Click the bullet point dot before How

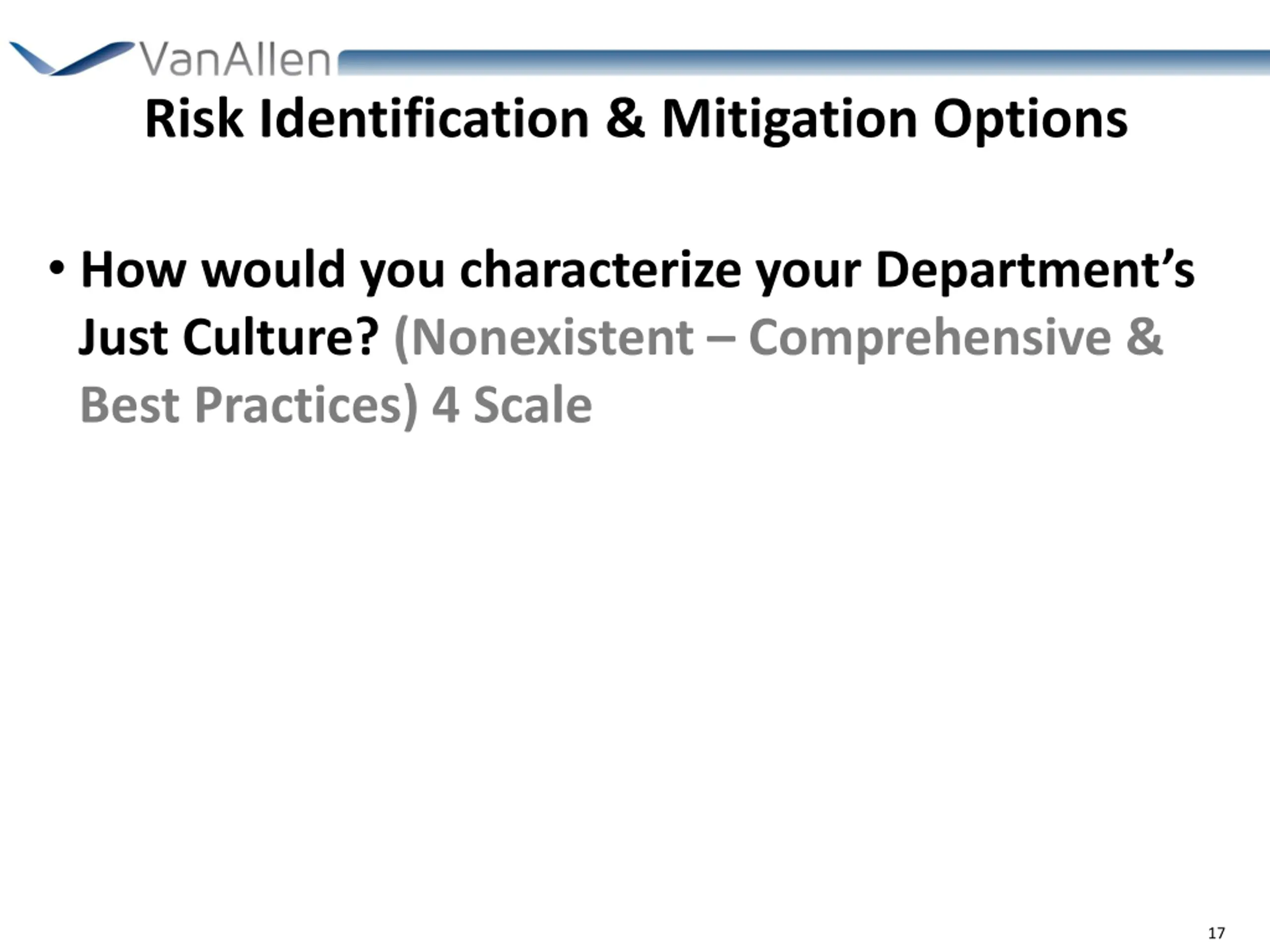click(x=56, y=268)
